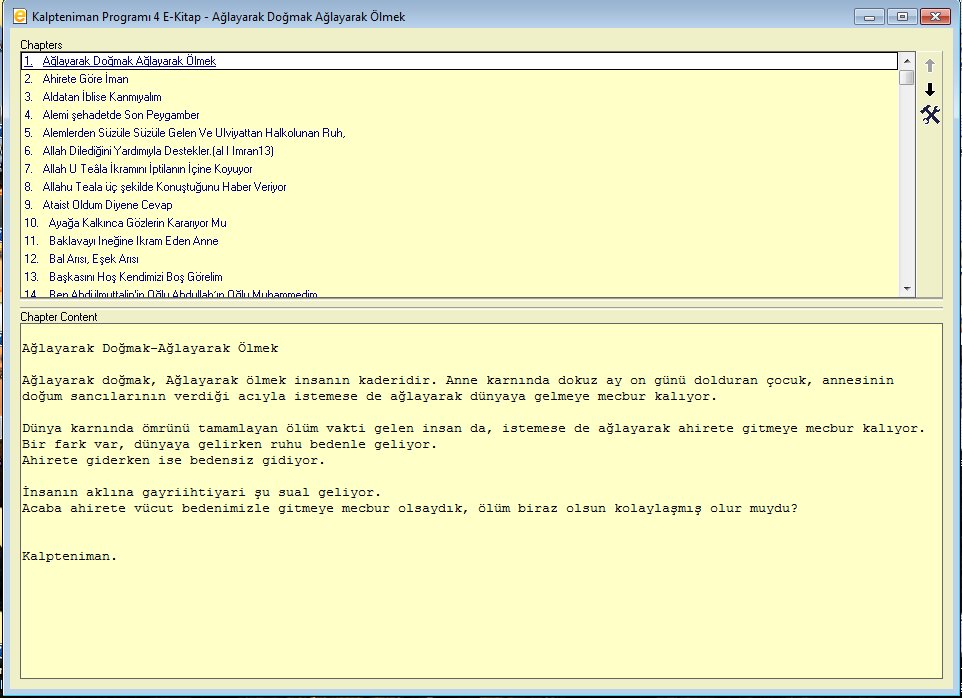Select chapter Allahu Teala üç şekilde Konuştuğunu
The height and width of the screenshot is (698, 962).
coord(164,187)
